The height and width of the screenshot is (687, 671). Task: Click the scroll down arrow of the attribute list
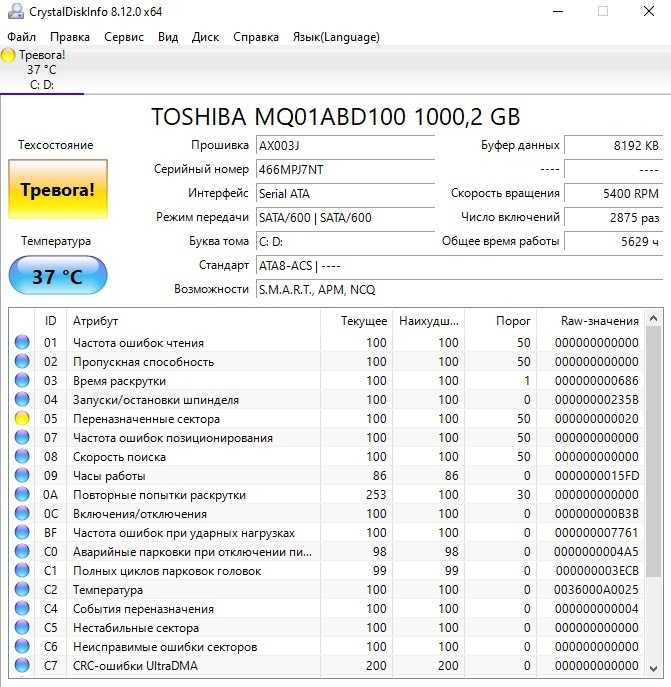point(653,669)
